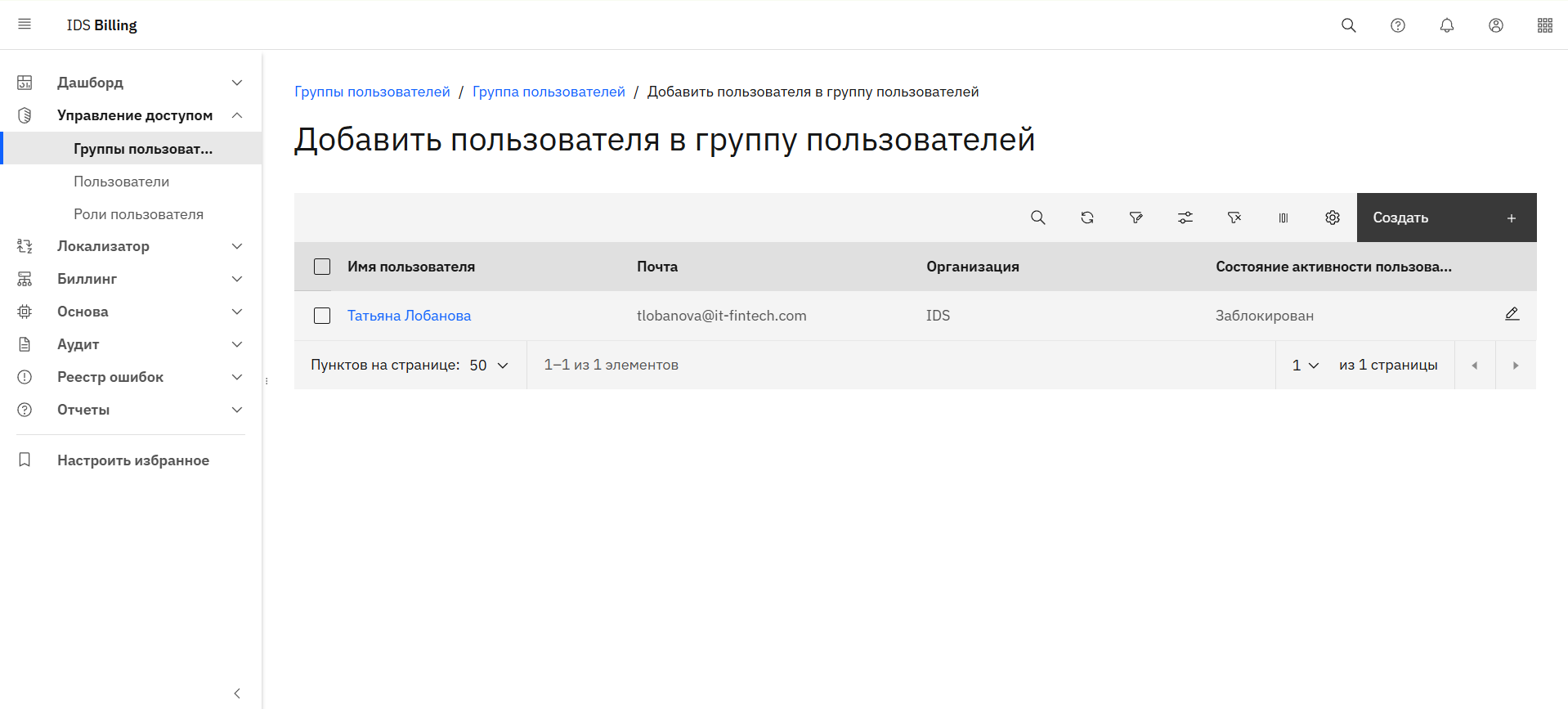
Task: Open the table settings gear icon
Action: click(x=1332, y=218)
